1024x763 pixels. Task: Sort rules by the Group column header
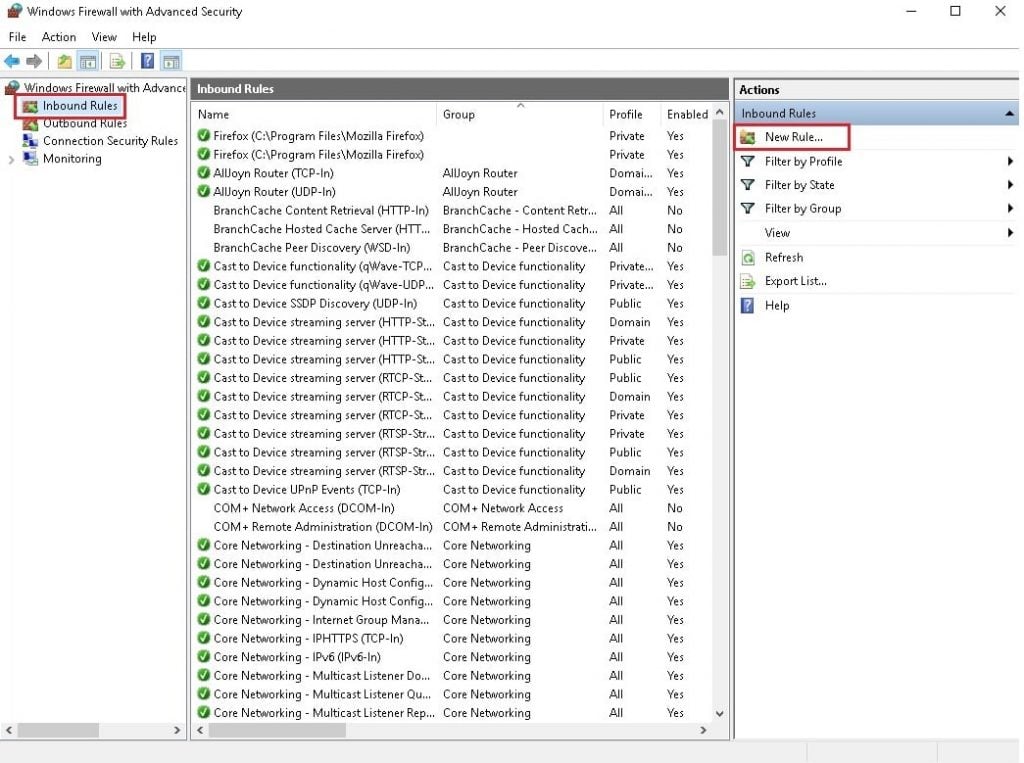(x=520, y=114)
